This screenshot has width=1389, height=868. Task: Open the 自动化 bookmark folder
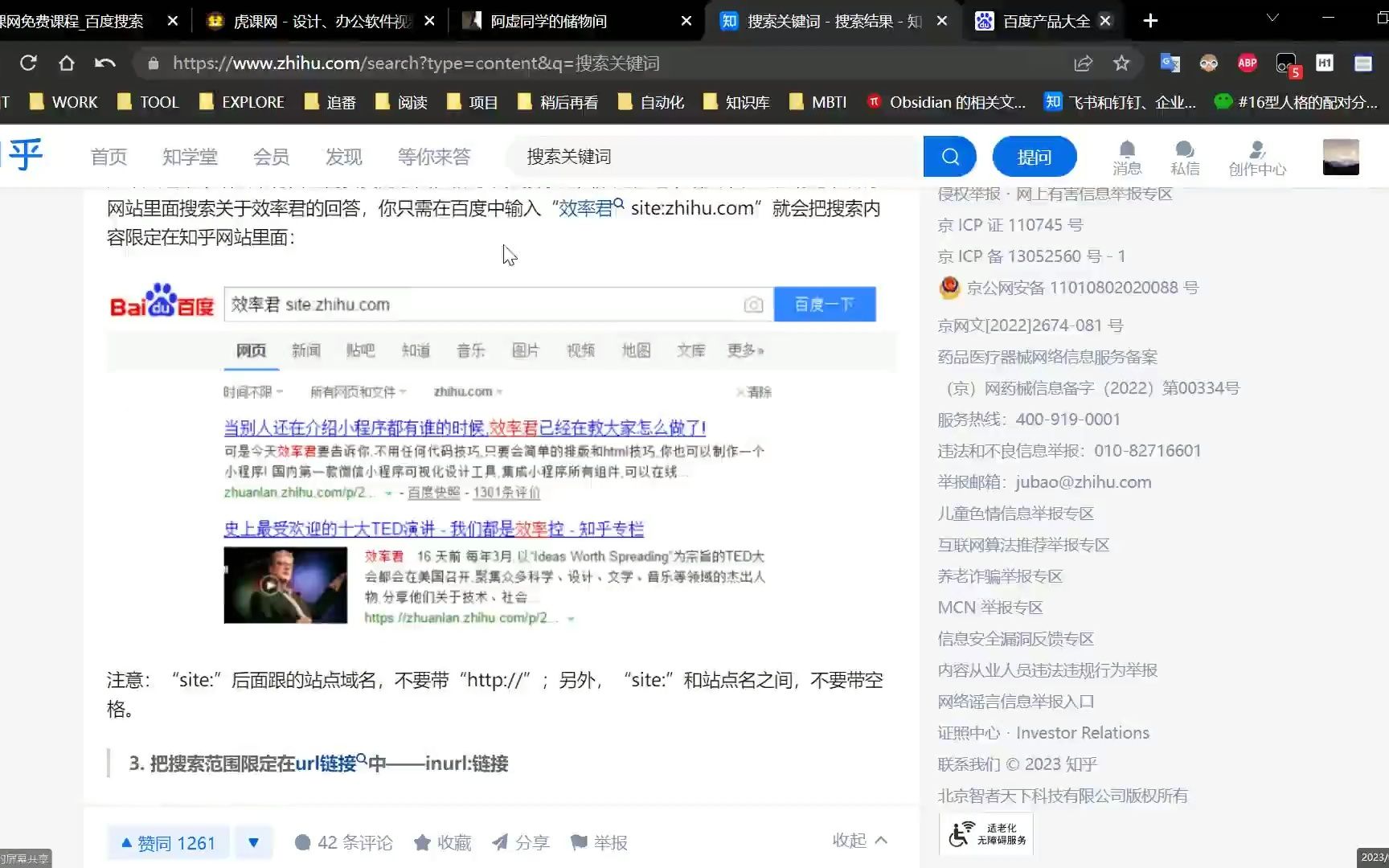651,102
